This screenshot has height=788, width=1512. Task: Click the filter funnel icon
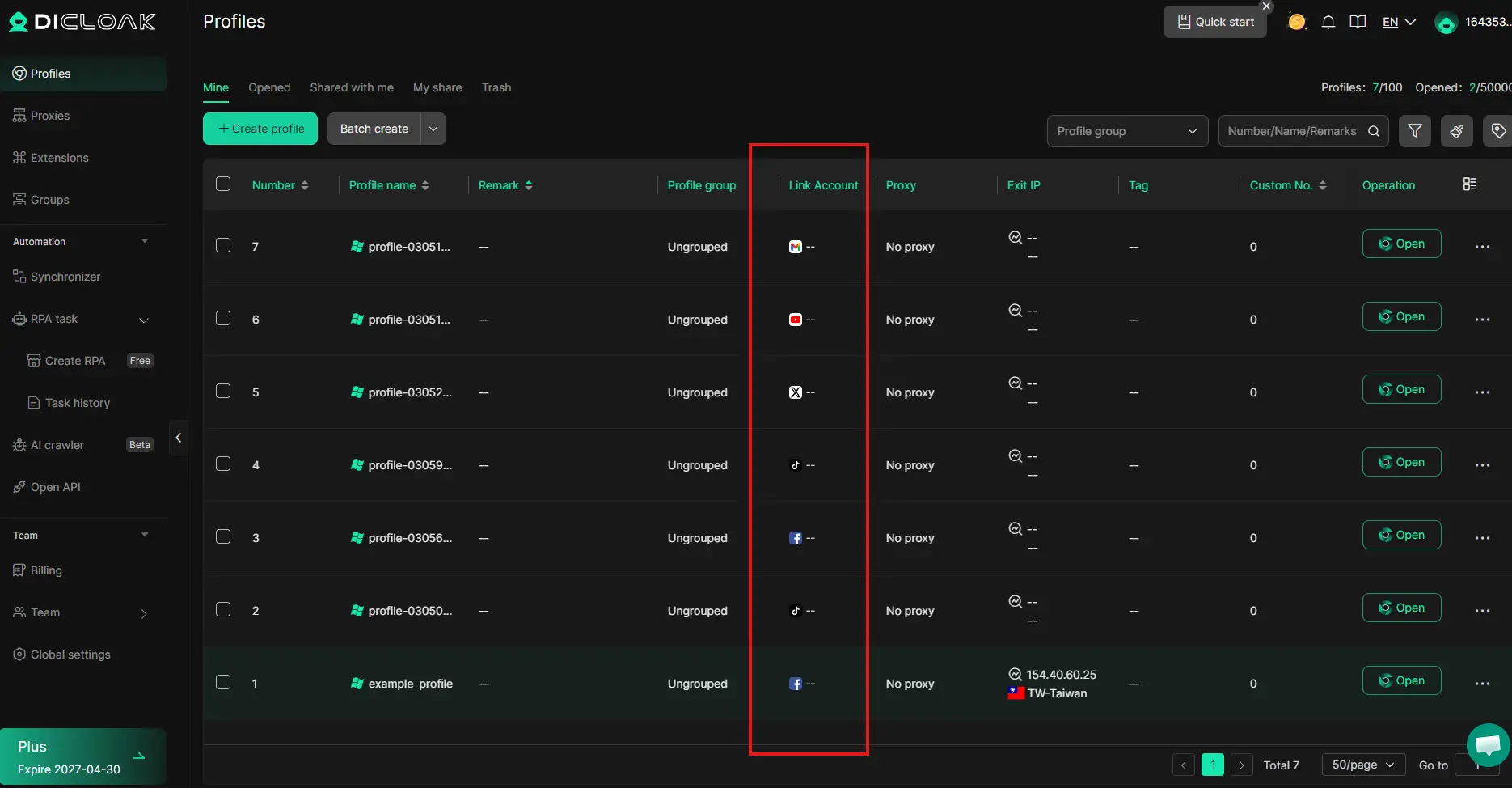(x=1415, y=131)
